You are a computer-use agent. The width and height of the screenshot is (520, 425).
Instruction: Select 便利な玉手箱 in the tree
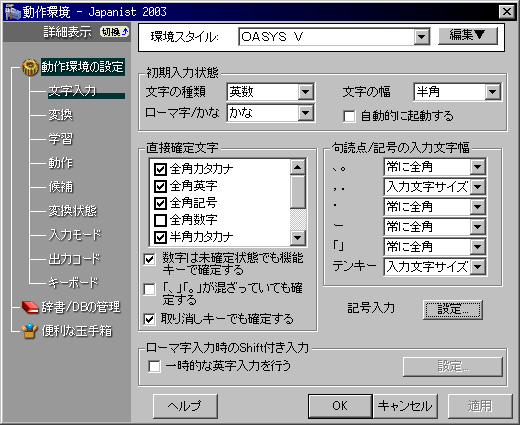tap(77, 331)
